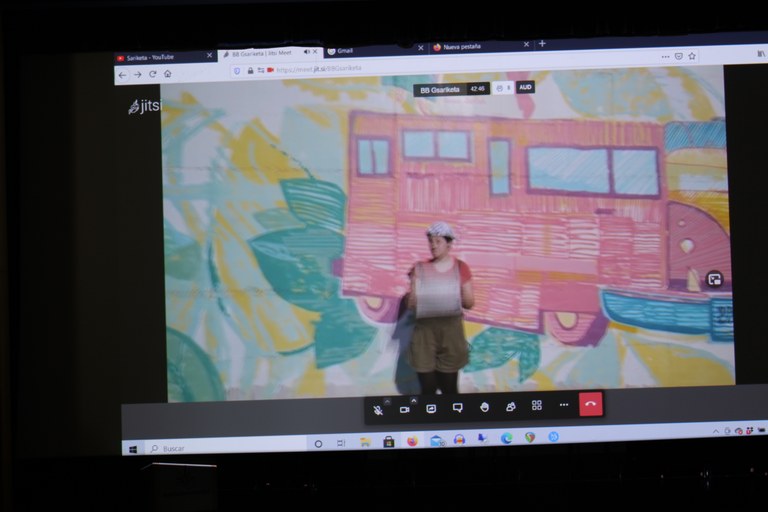Raise your hand in the meeting

[x=484, y=407]
